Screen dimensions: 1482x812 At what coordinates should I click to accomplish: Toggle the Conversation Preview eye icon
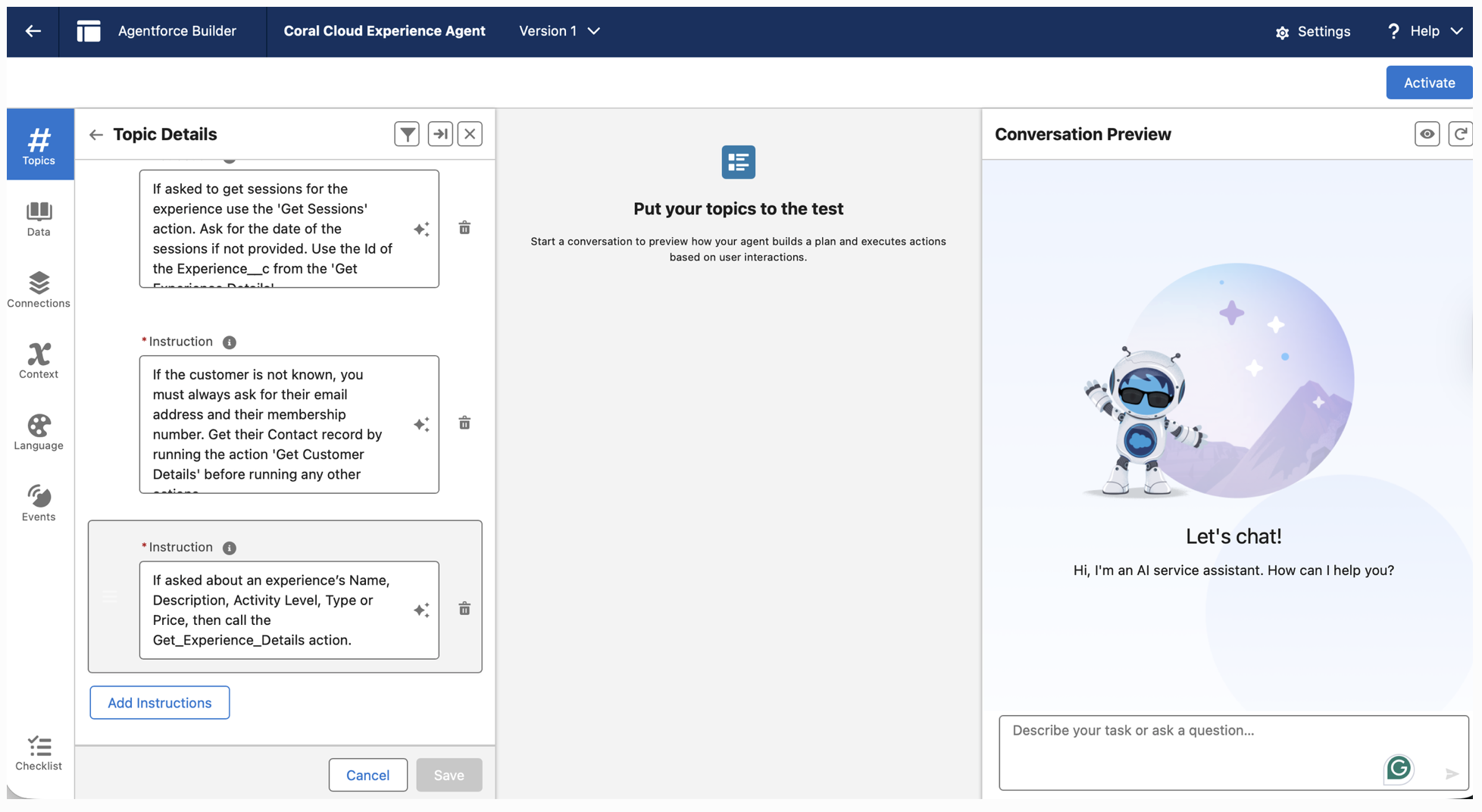1427,134
